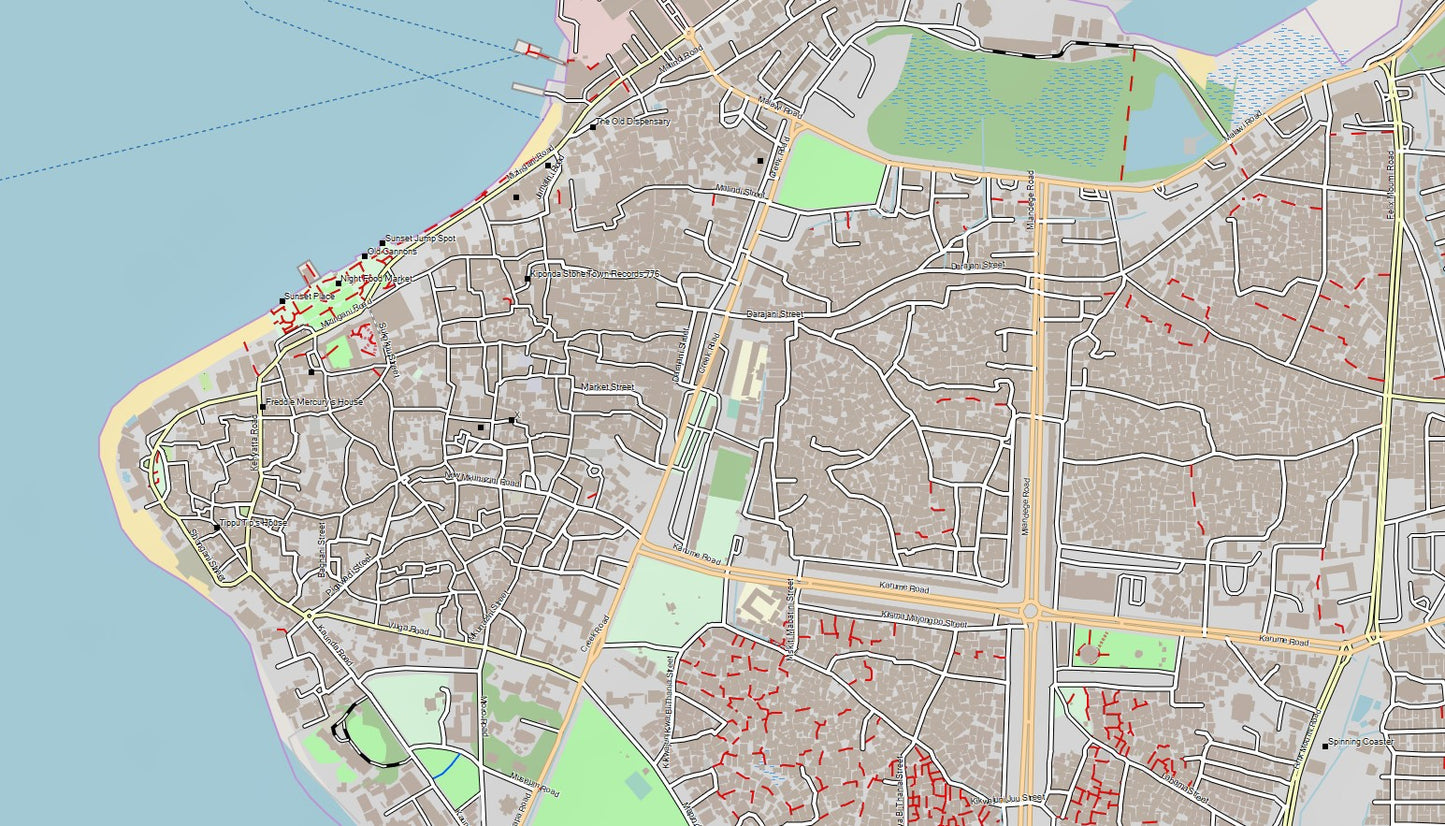Click the Kenyatta Road label
Screen dimensions: 1445x826
point(254,440)
